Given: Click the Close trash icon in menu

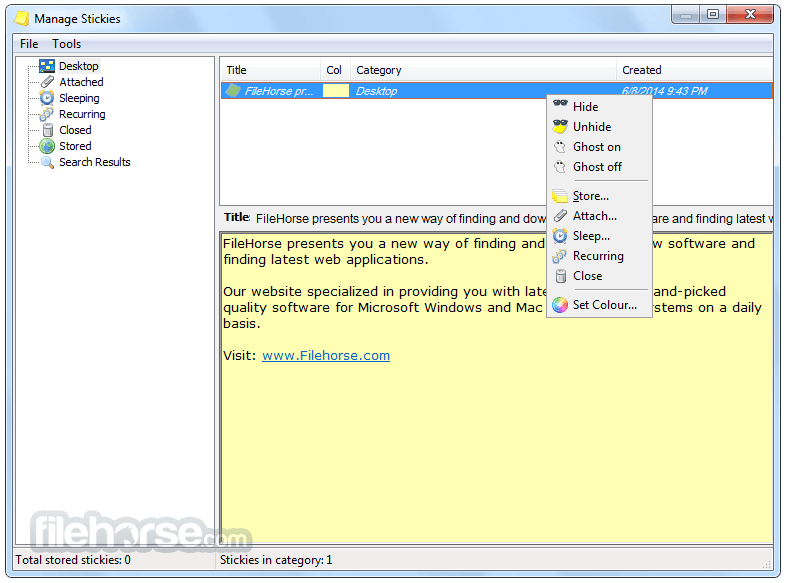Looking at the screenshot, I should coord(561,276).
